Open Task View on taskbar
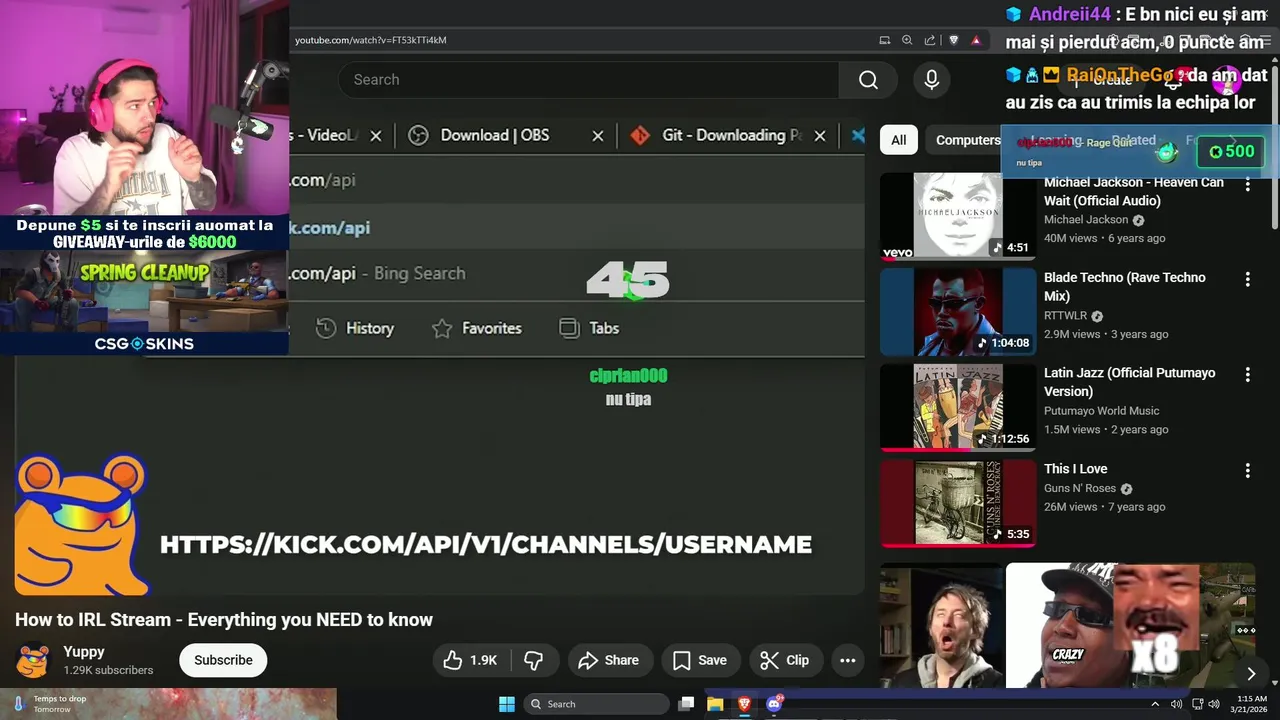Viewport: 1280px width, 720px height. [x=686, y=704]
